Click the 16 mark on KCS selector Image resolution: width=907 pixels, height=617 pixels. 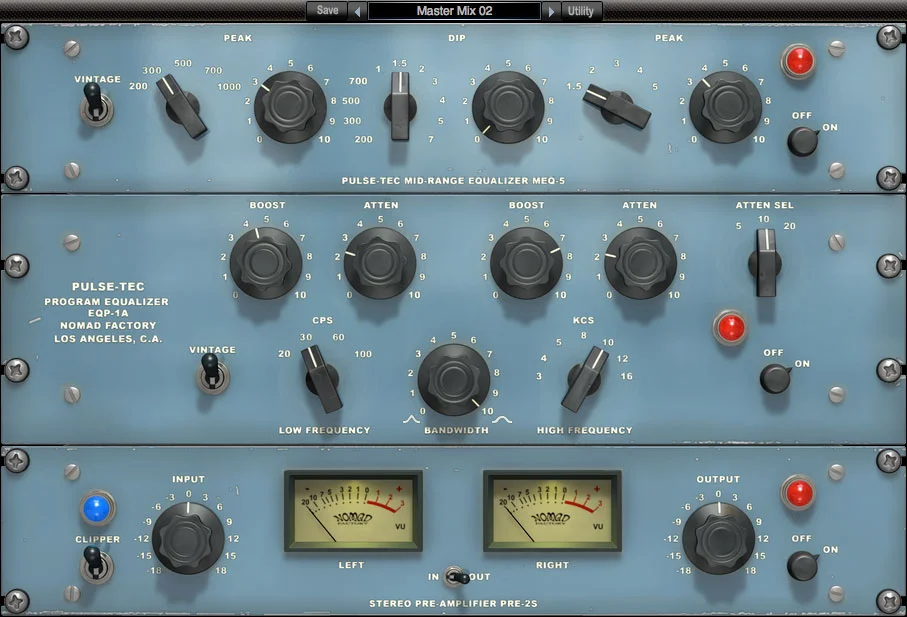tap(626, 376)
